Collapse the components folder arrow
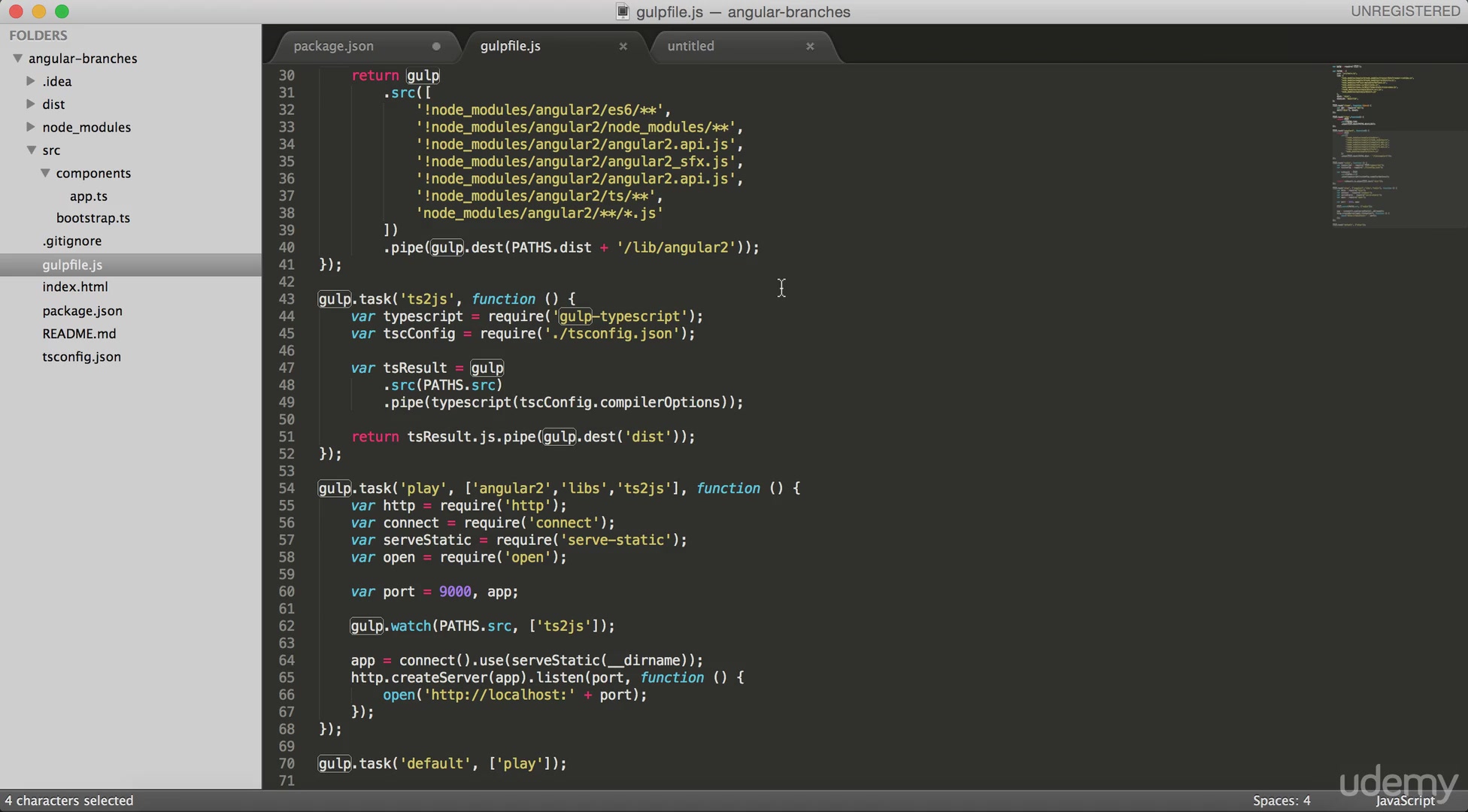Screen dimensions: 1468x812 (45, 173)
